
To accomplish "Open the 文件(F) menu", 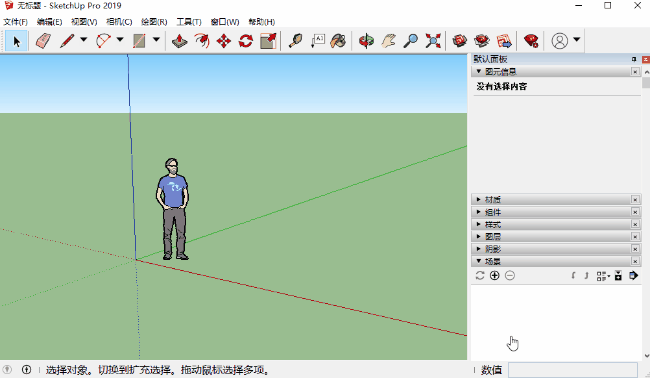I will pyautogui.click(x=15, y=22).
